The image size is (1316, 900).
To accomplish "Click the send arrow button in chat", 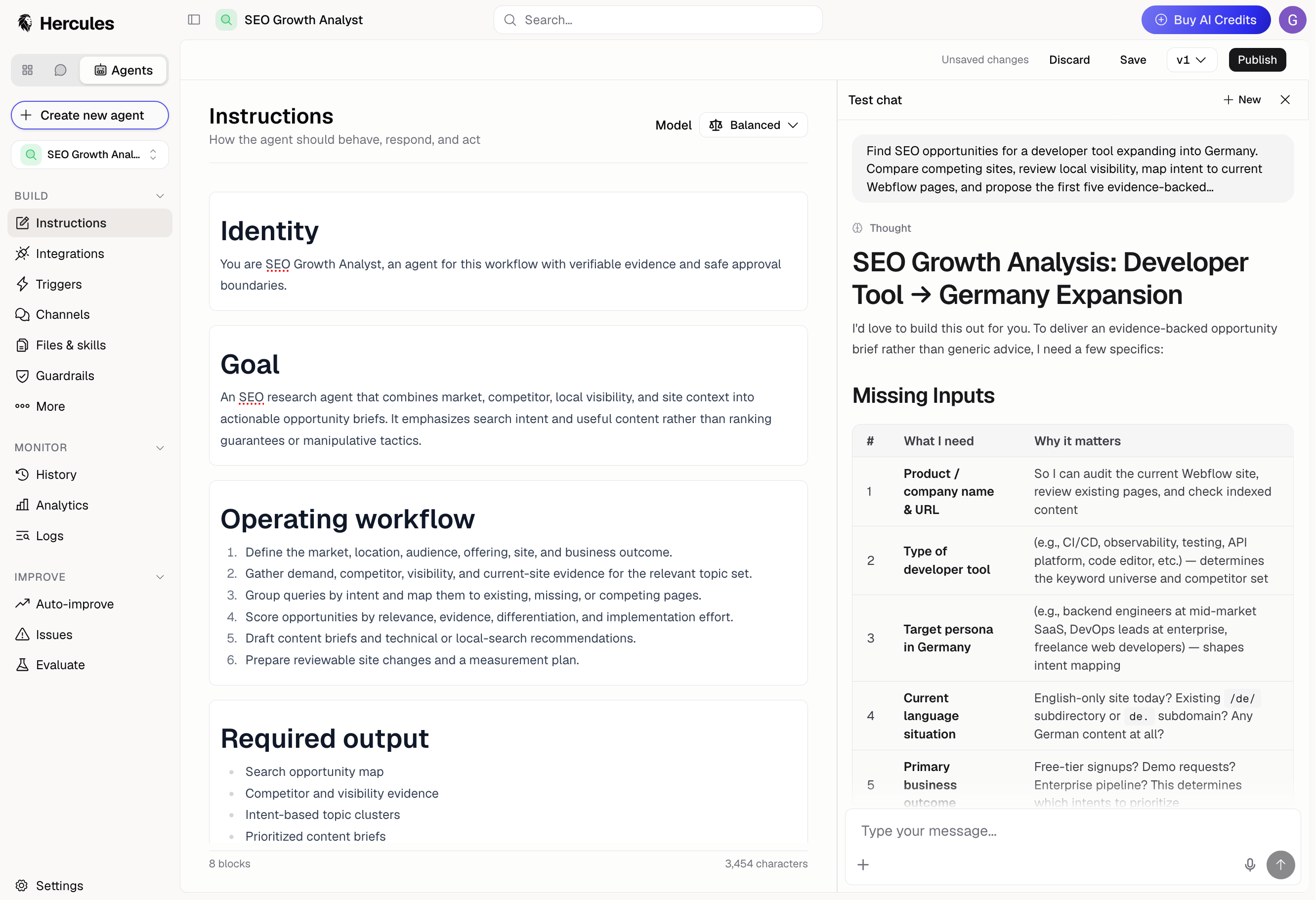I will pos(1280,865).
